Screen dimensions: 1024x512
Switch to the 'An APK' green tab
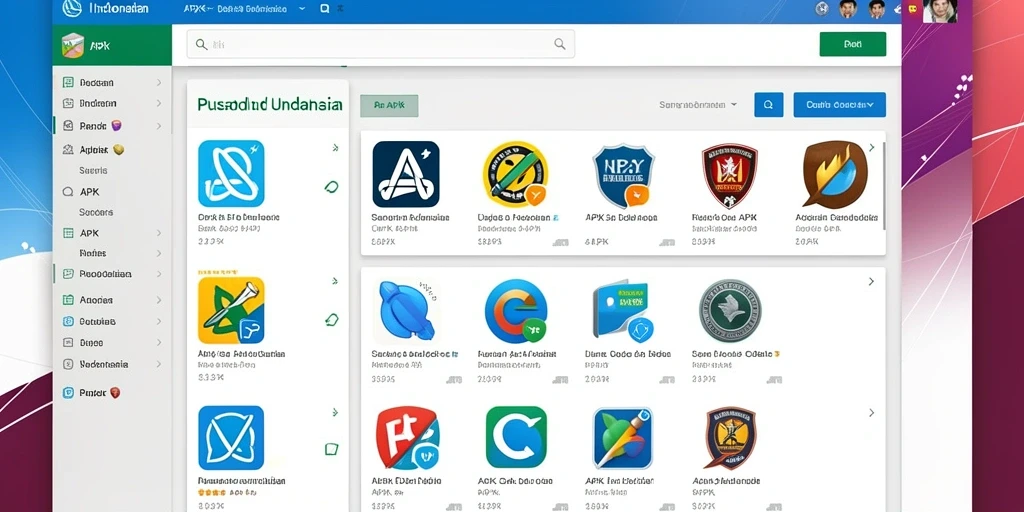(389, 105)
